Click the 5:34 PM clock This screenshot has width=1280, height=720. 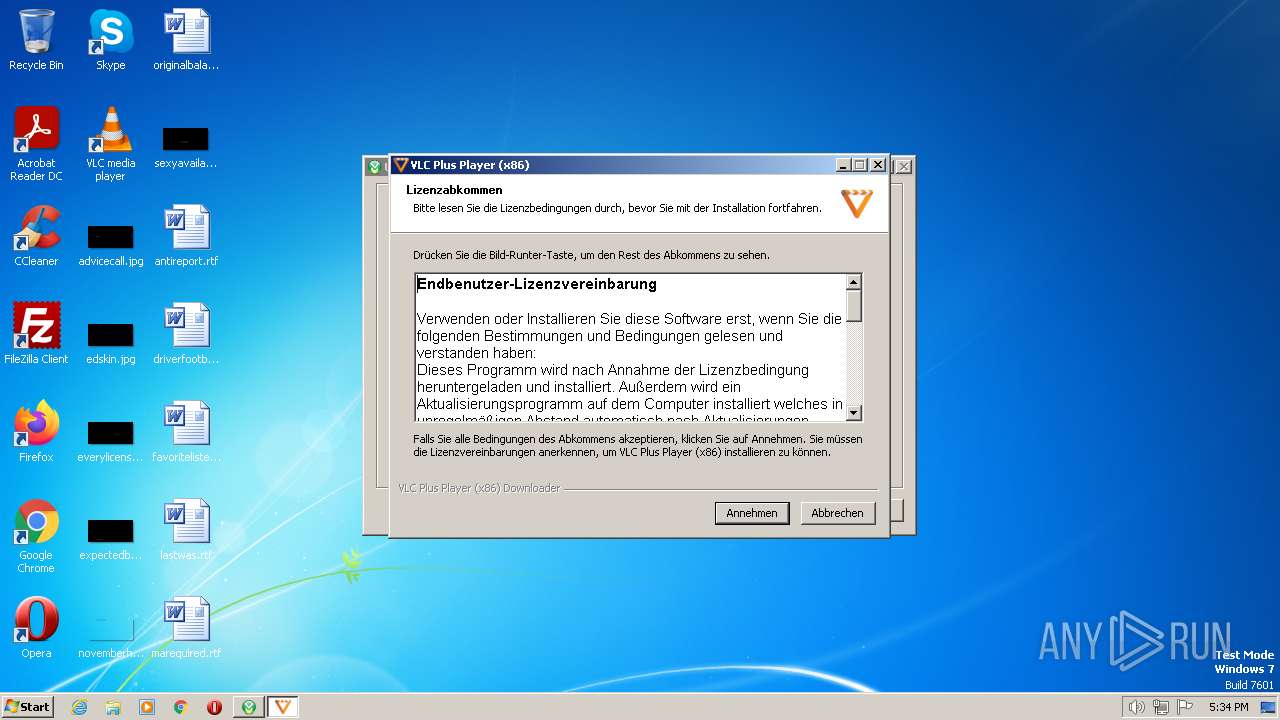[1228, 707]
